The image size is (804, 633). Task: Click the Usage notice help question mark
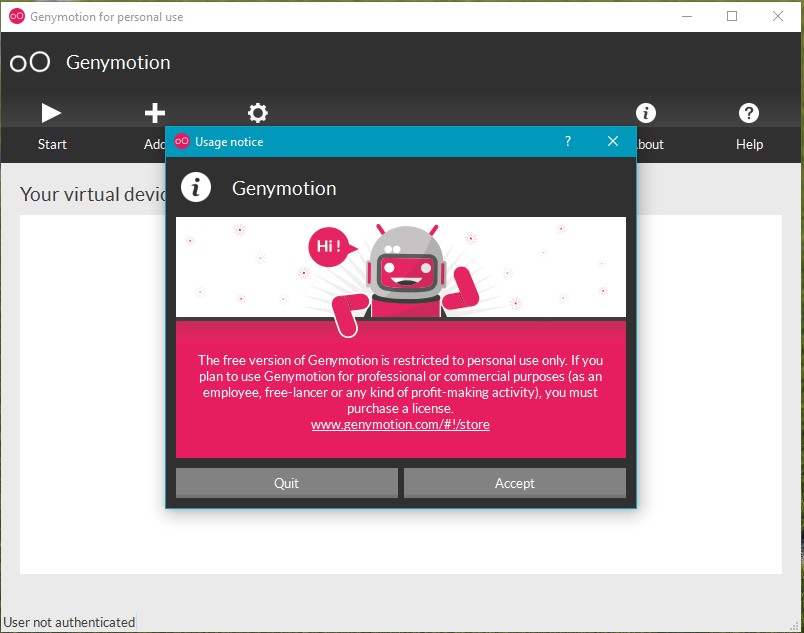568,141
